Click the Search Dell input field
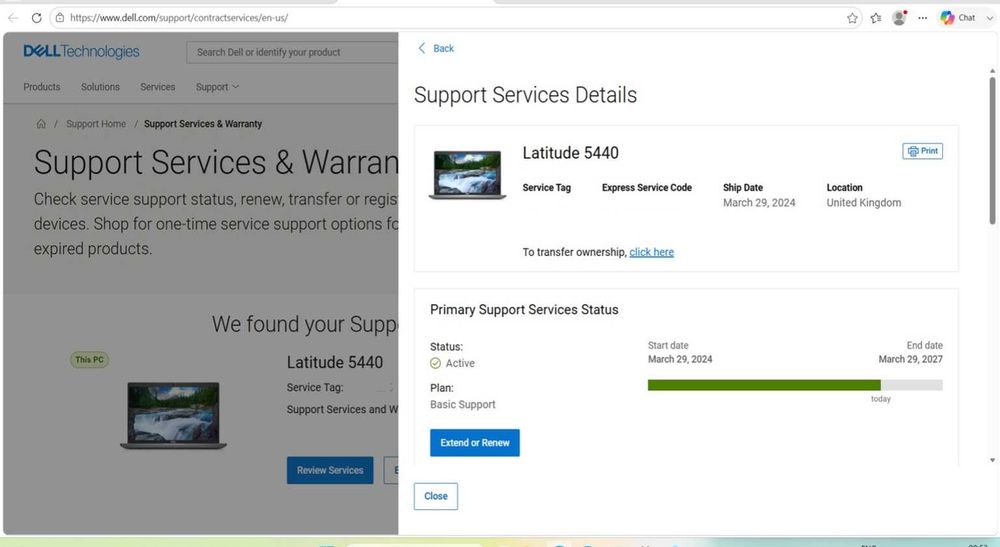1000x547 pixels. pyautogui.click(x=292, y=52)
